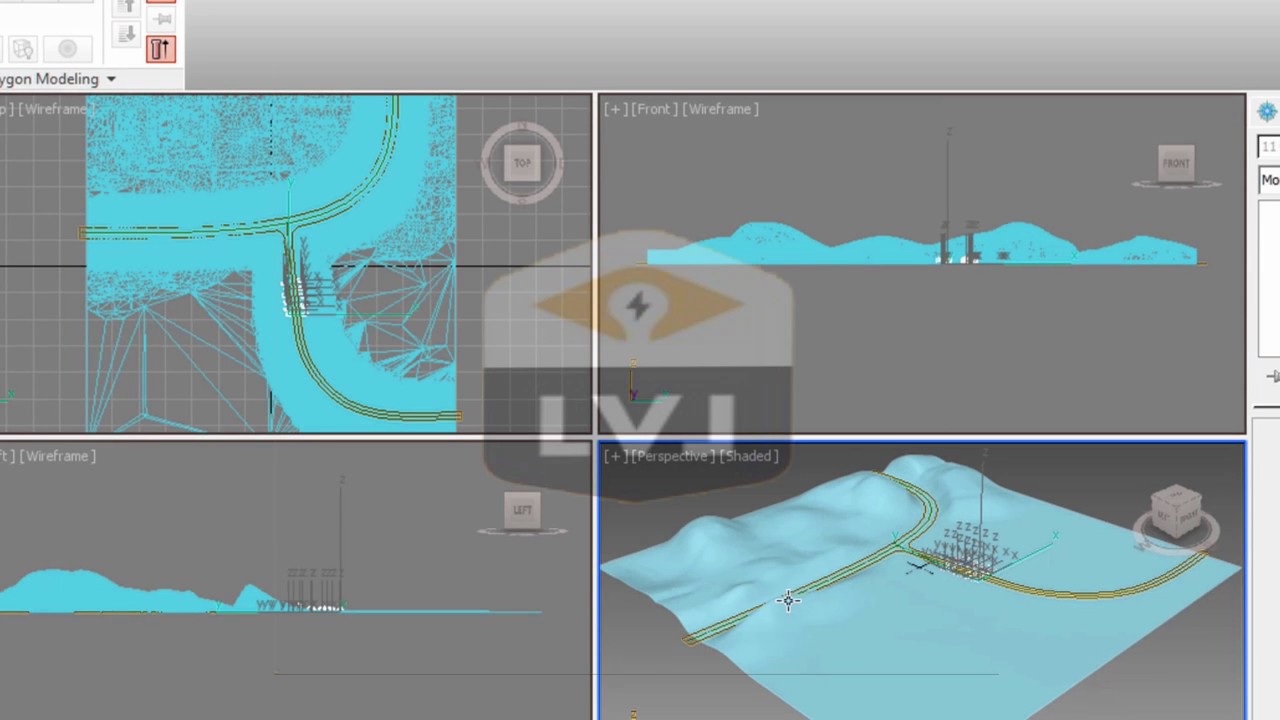Open the [Perspective] view label menu

(x=671, y=456)
